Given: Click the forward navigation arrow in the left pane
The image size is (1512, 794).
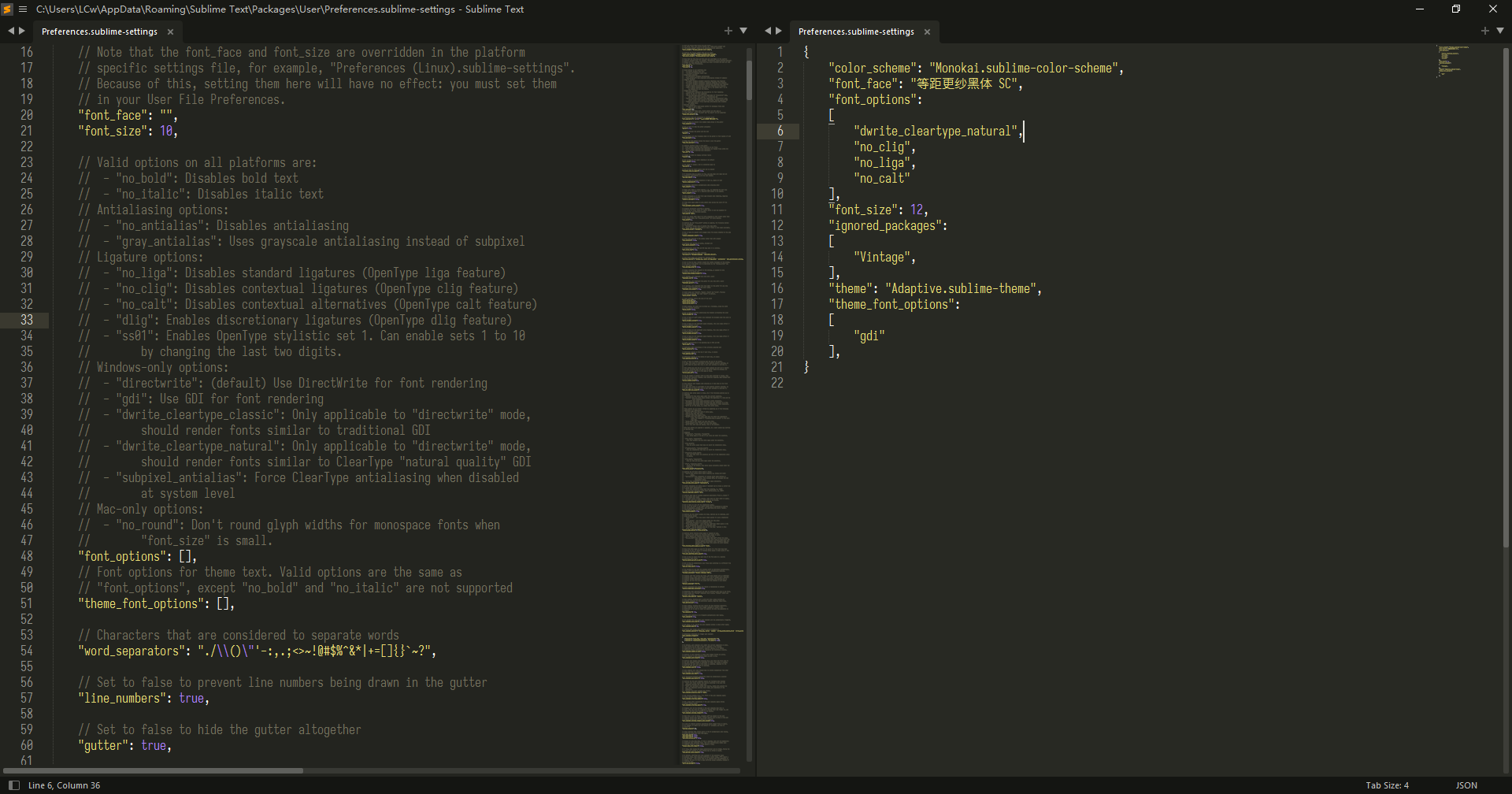Looking at the screenshot, I should (21, 31).
